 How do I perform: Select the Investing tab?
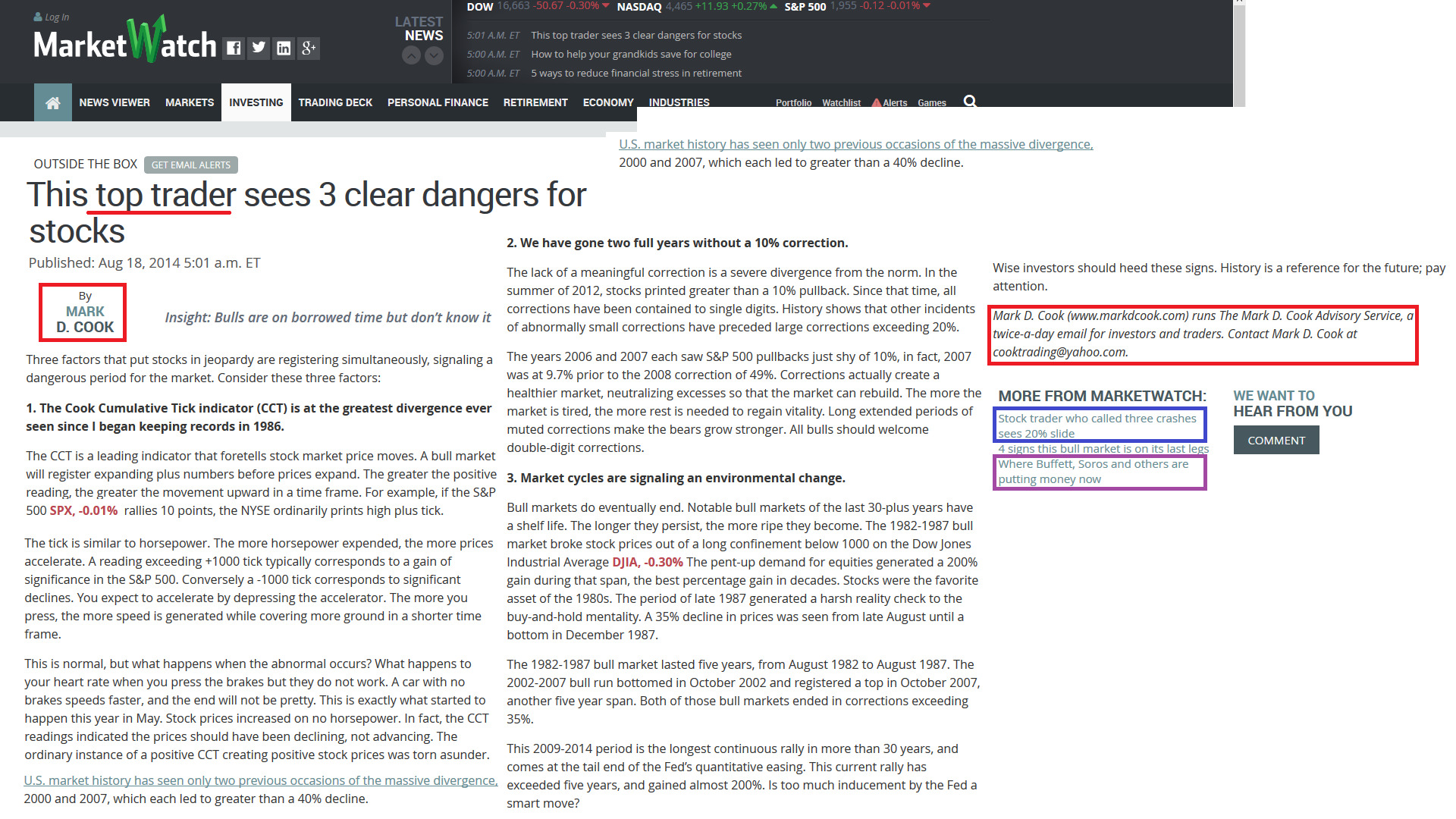tap(256, 102)
